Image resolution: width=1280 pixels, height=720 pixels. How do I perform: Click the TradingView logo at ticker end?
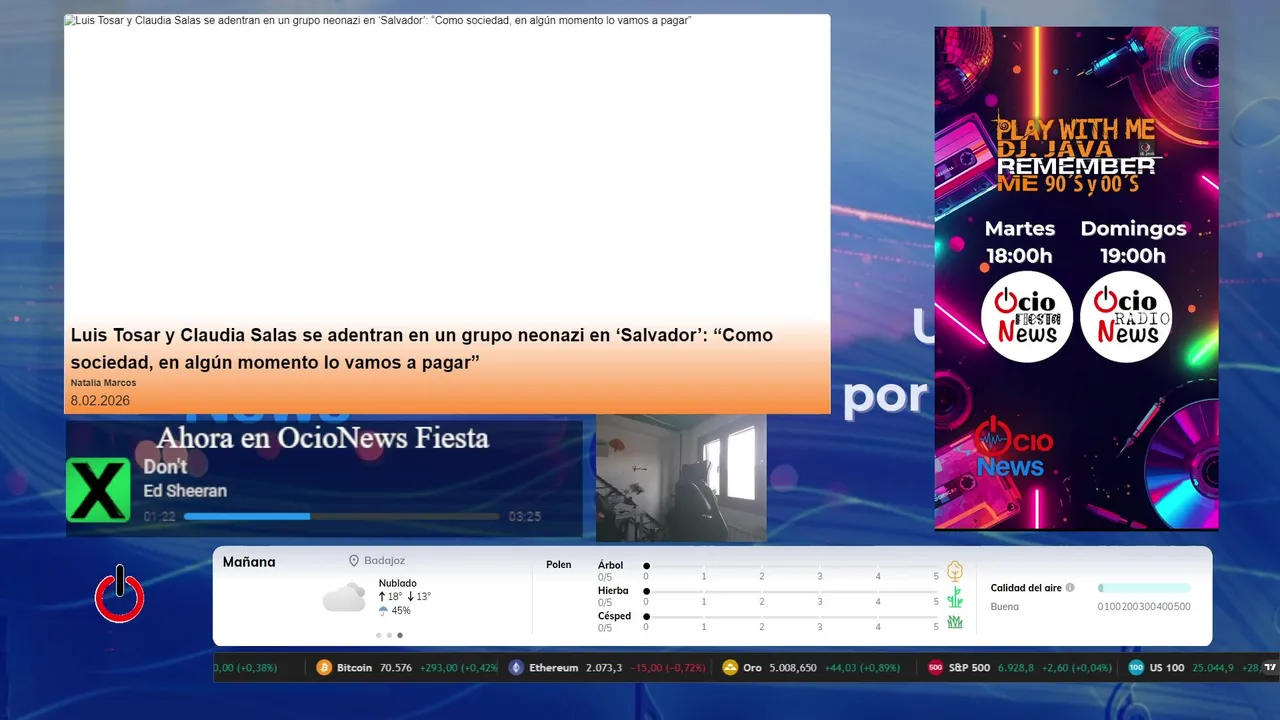tap(1271, 667)
